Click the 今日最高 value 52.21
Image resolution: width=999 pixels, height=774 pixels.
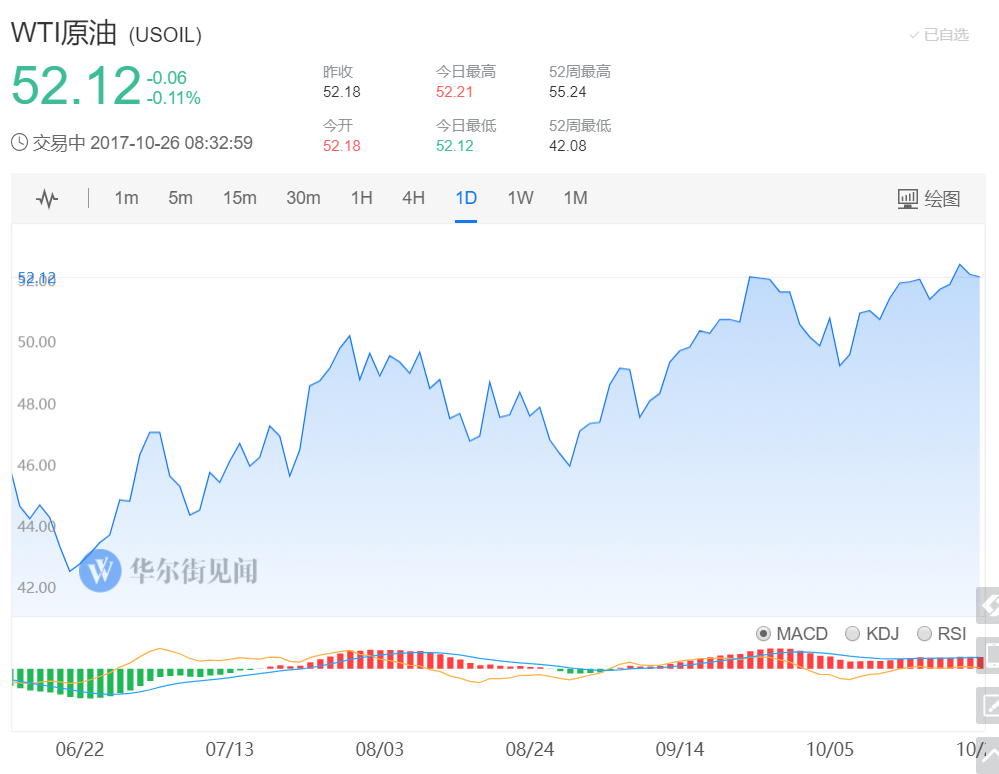click(x=454, y=92)
